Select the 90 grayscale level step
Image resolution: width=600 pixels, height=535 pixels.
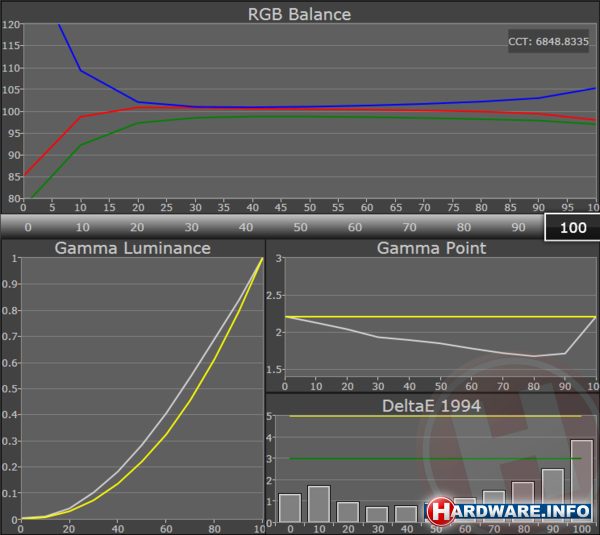tap(518, 227)
